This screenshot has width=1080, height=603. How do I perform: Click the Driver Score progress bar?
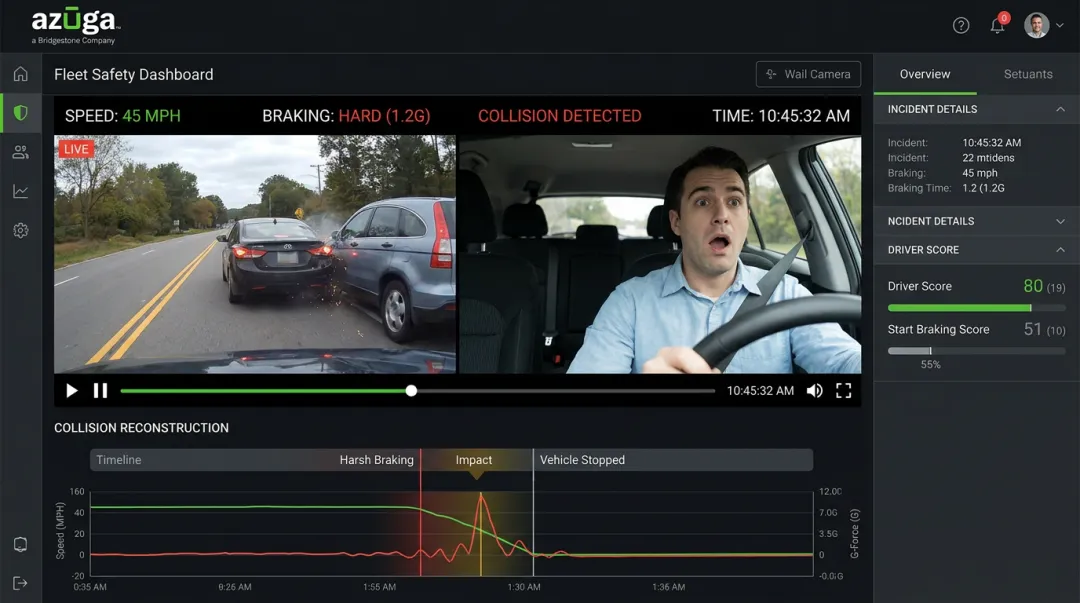point(976,308)
